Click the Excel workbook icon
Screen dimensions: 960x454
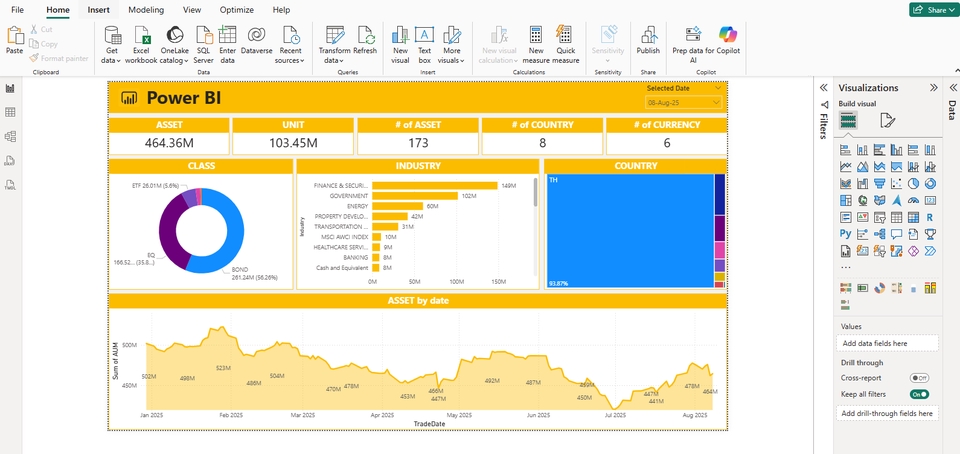pos(141,36)
